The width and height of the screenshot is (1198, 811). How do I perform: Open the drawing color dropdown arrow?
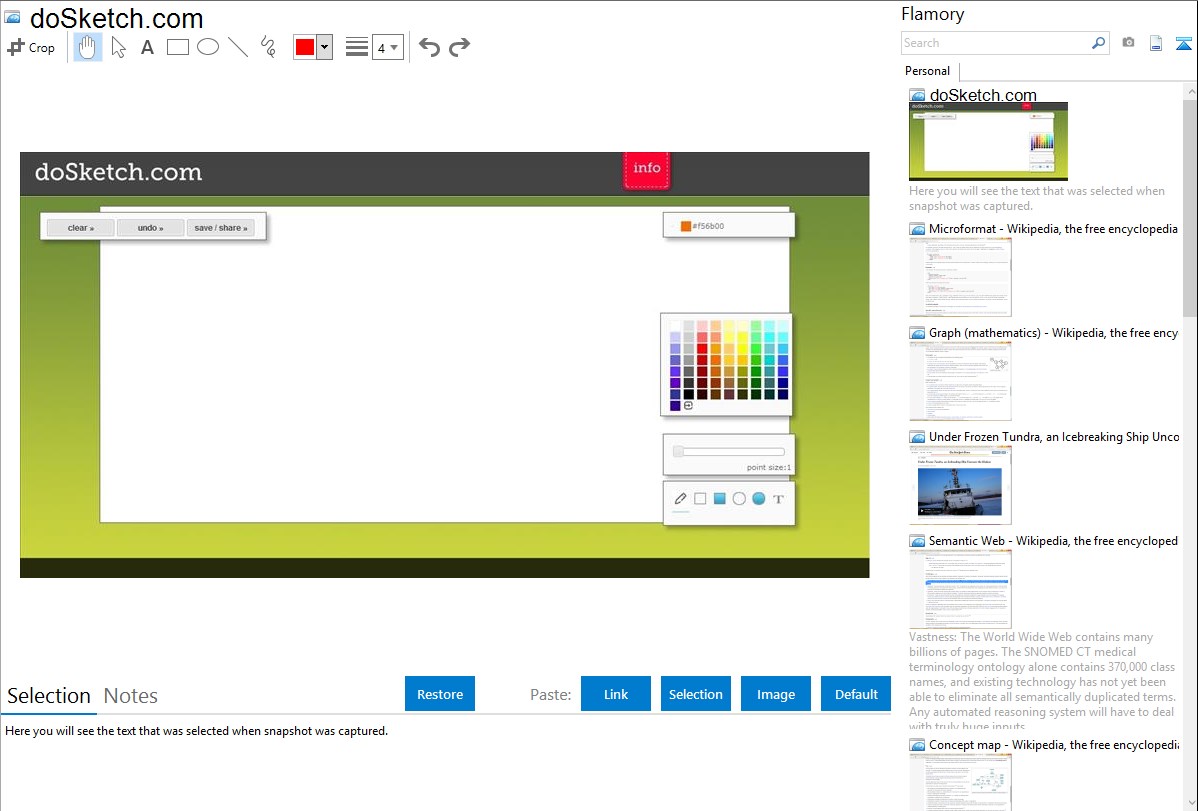coord(325,47)
